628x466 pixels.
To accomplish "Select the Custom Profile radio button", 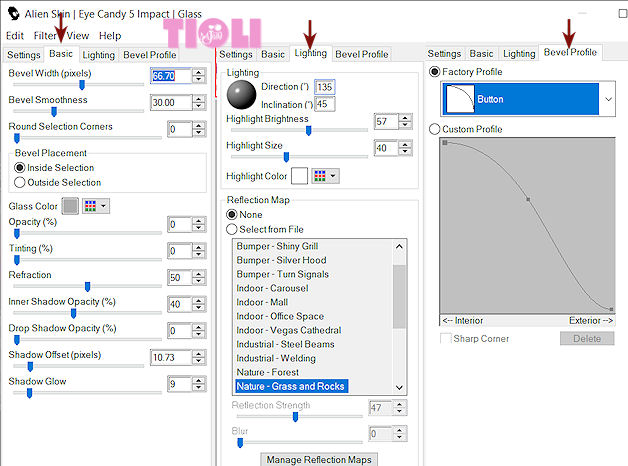I will click(434, 129).
